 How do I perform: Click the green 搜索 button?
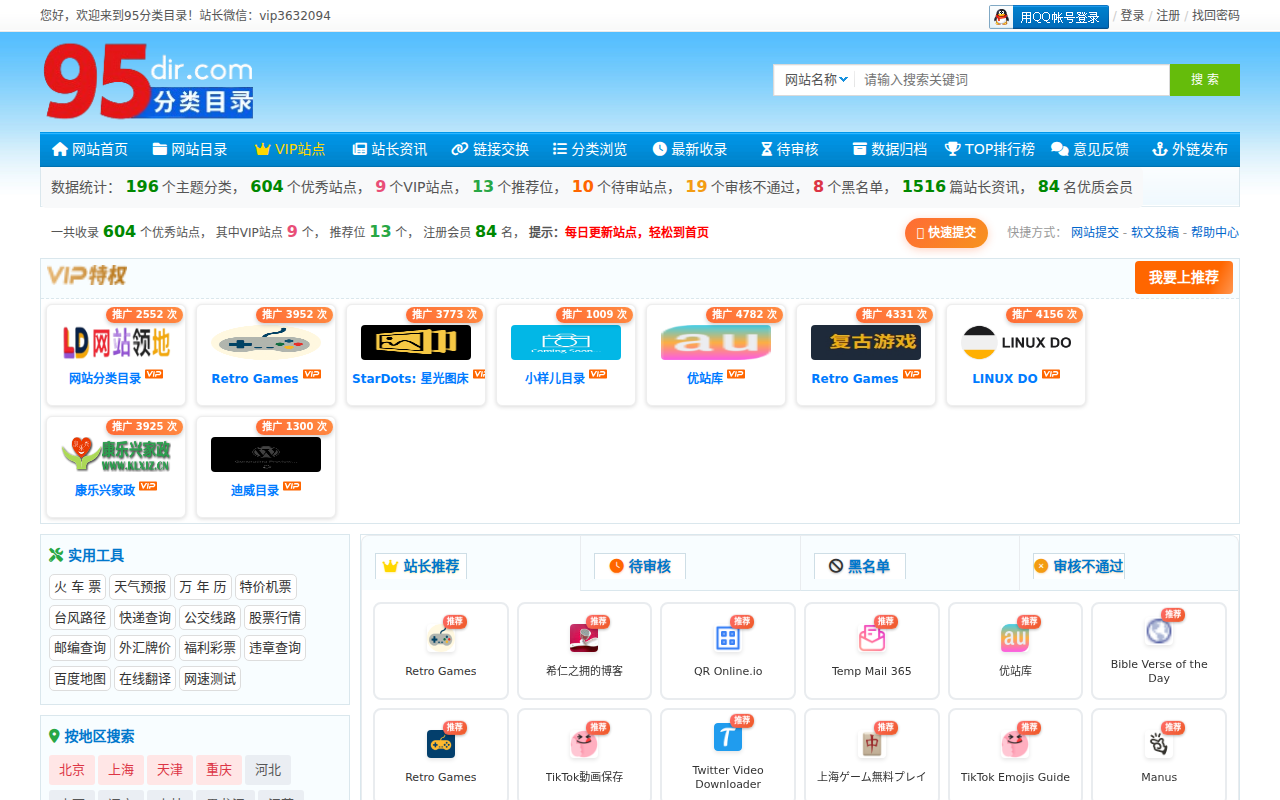click(1204, 80)
